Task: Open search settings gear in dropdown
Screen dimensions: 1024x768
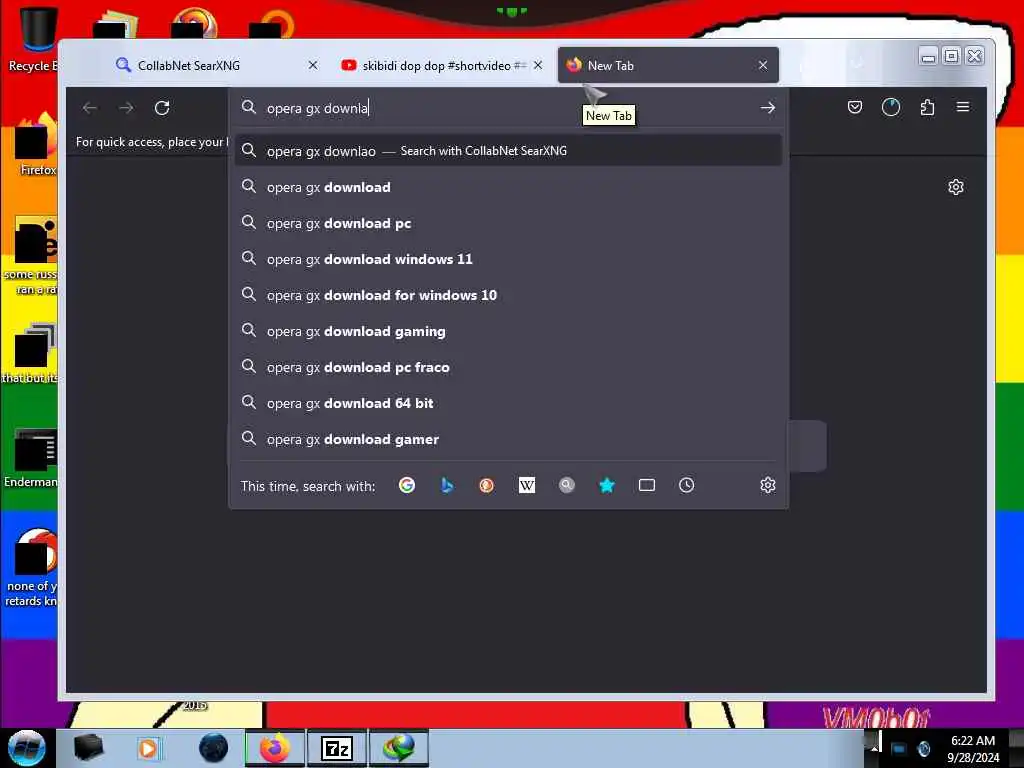Action: point(767,485)
